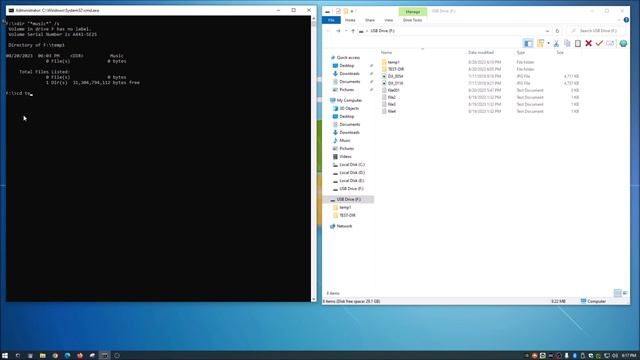Select the temp1 folder in file list

(393, 62)
